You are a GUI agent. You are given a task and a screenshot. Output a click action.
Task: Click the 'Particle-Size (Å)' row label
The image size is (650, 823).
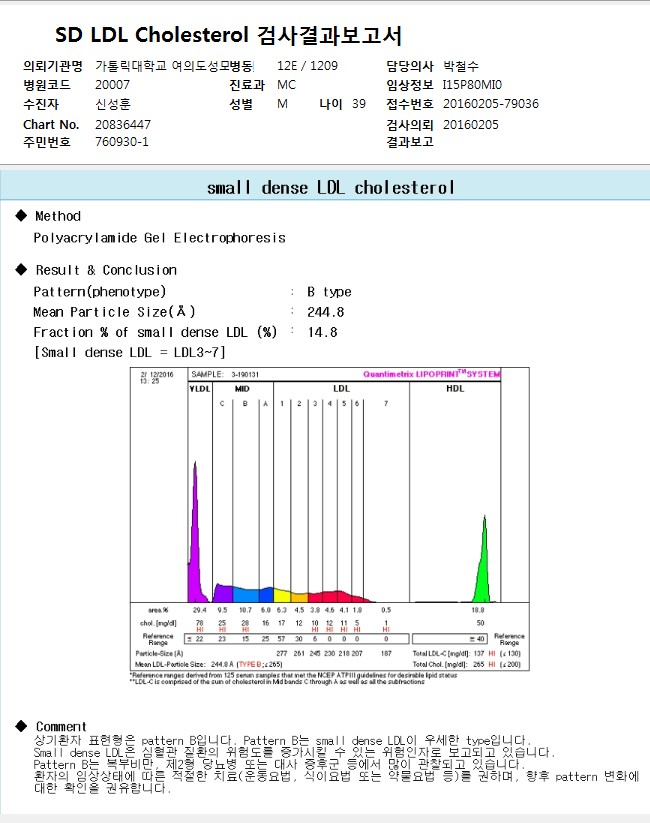(159, 654)
